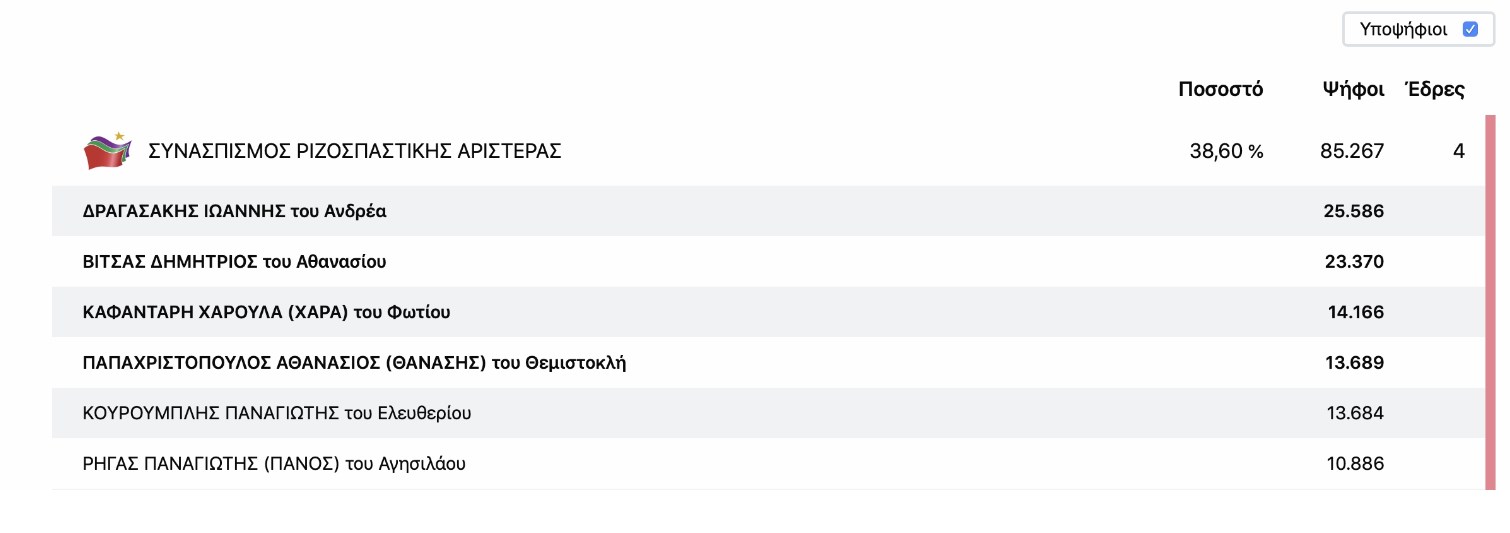Click the Ποσοστό column header
Screen dimensions: 1510x533
[1221, 89]
